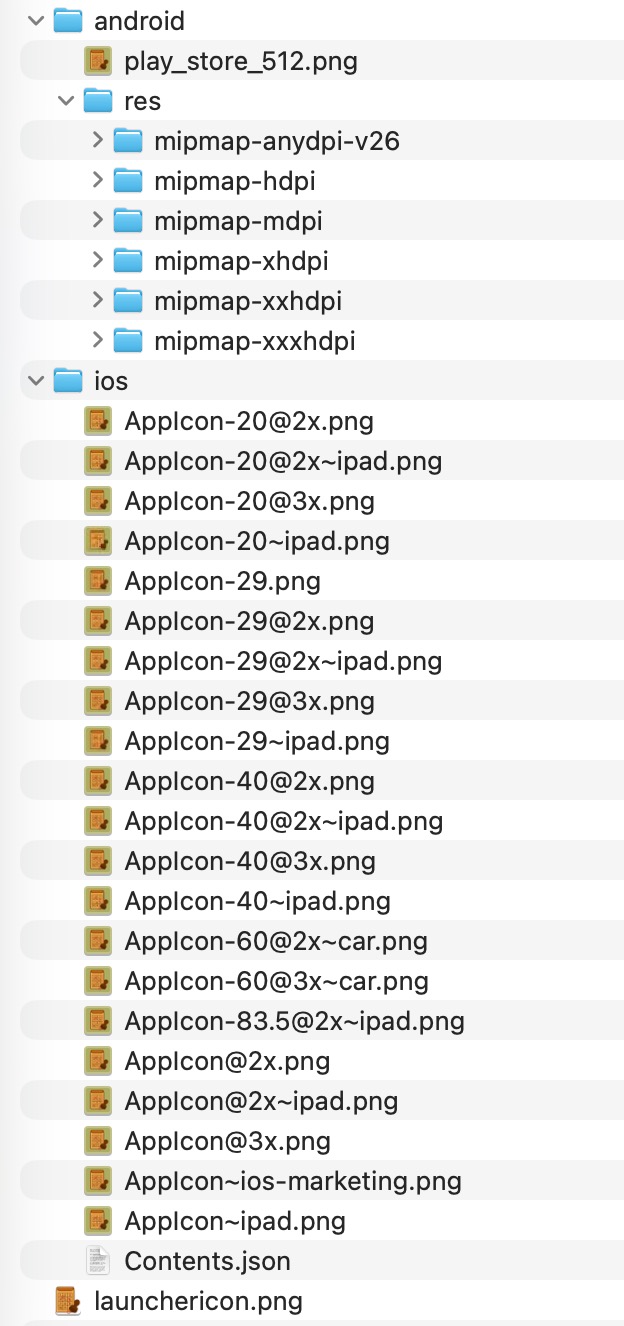Viewport: 624px width, 1326px height.
Task: Expand the mipmap-xhdpi folder chevron
Action: pos(97,261)
